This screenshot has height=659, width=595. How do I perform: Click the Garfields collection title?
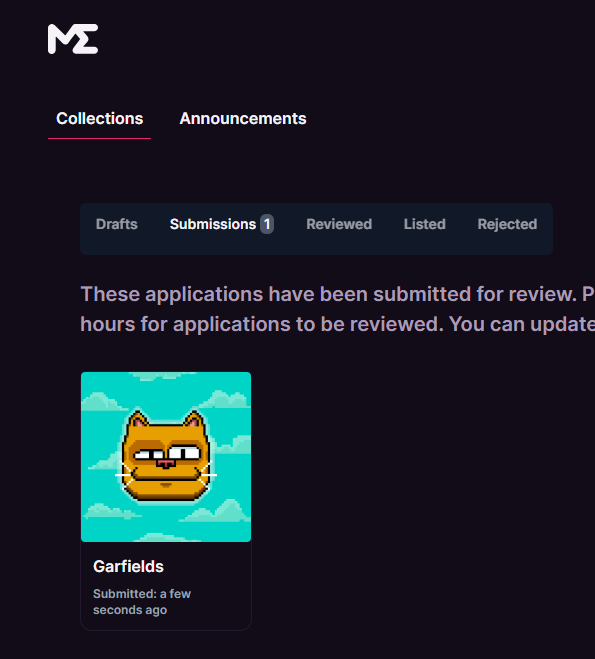tap(128, 567)
